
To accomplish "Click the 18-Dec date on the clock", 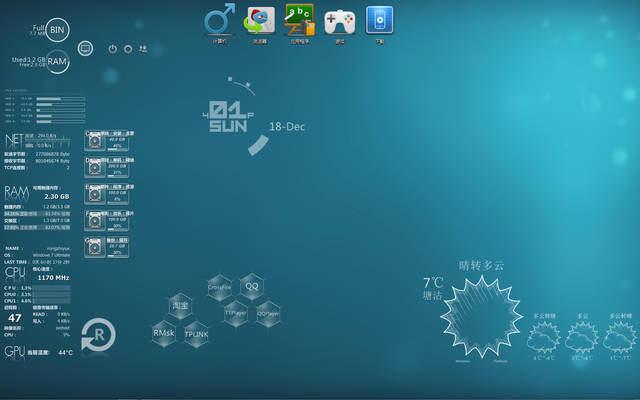I will [286, 127].
